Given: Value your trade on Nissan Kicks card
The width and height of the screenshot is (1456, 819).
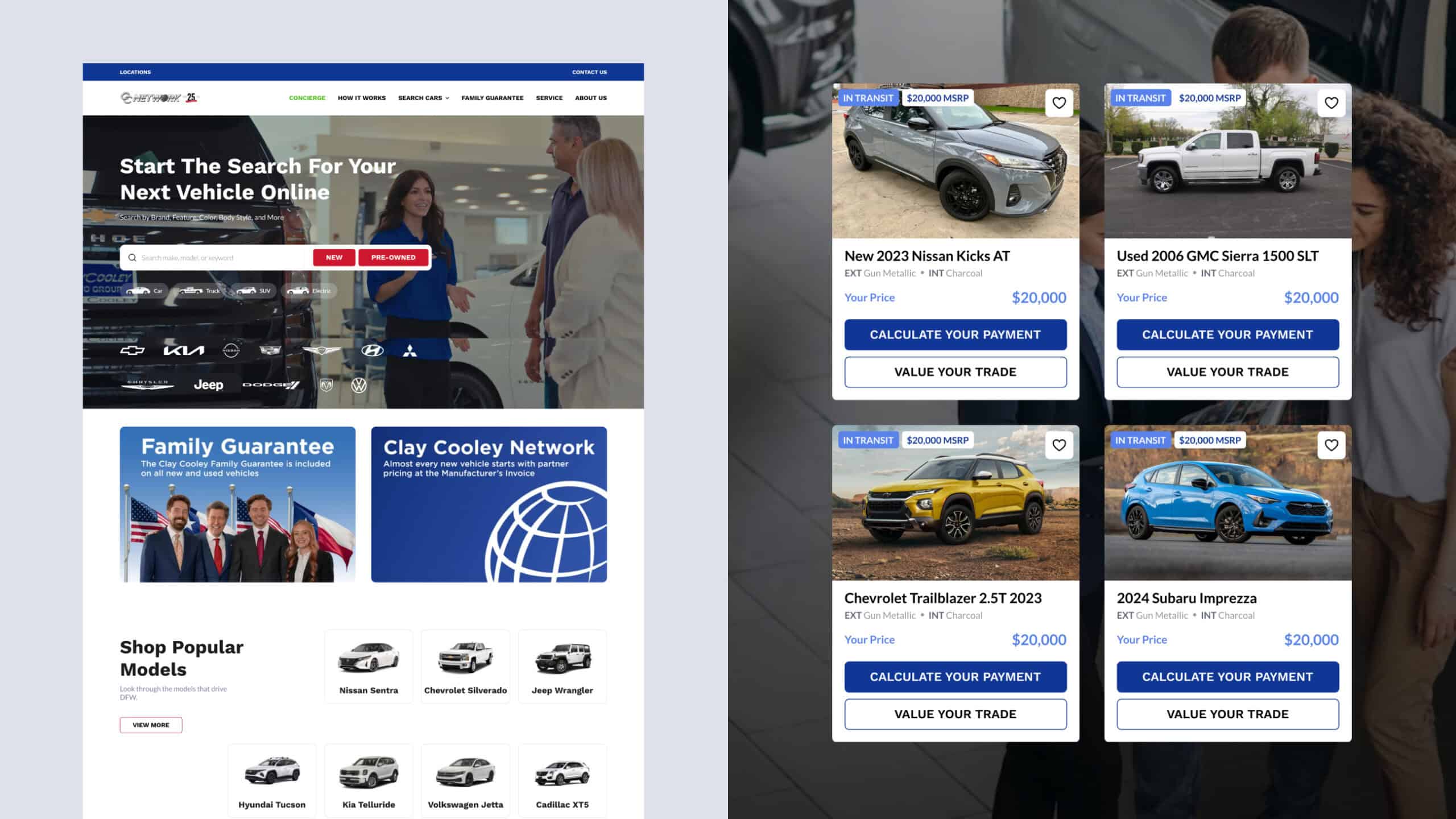Looking at the screenshot, I should (x=955, y=372).
